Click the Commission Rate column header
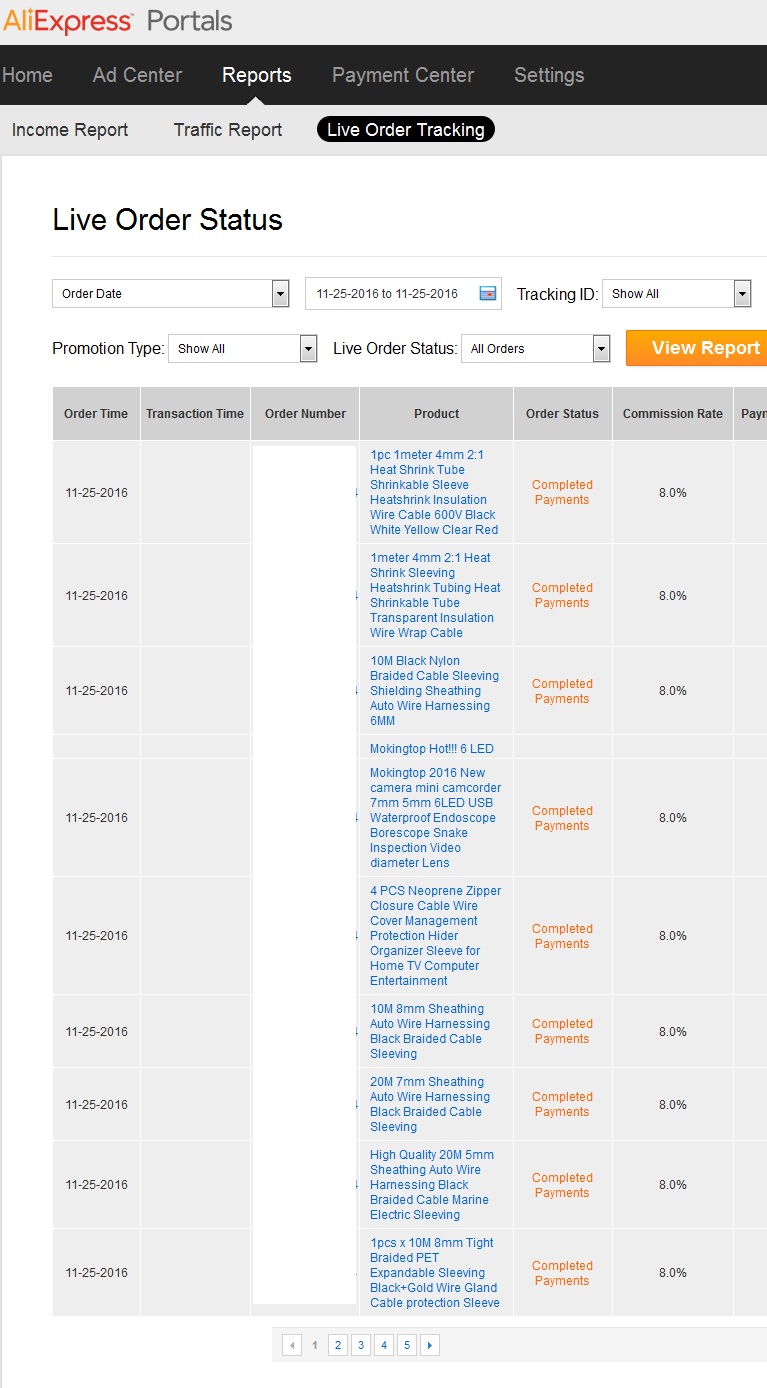 point(673,414)
